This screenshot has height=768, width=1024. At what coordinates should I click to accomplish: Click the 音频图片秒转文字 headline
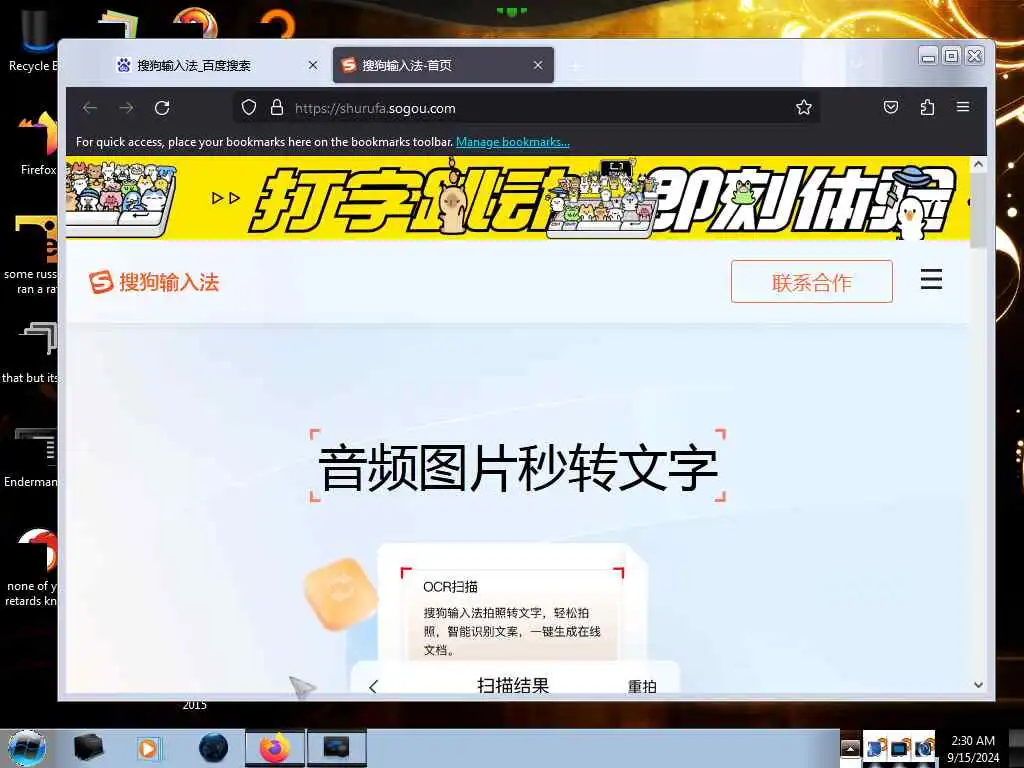518,468
